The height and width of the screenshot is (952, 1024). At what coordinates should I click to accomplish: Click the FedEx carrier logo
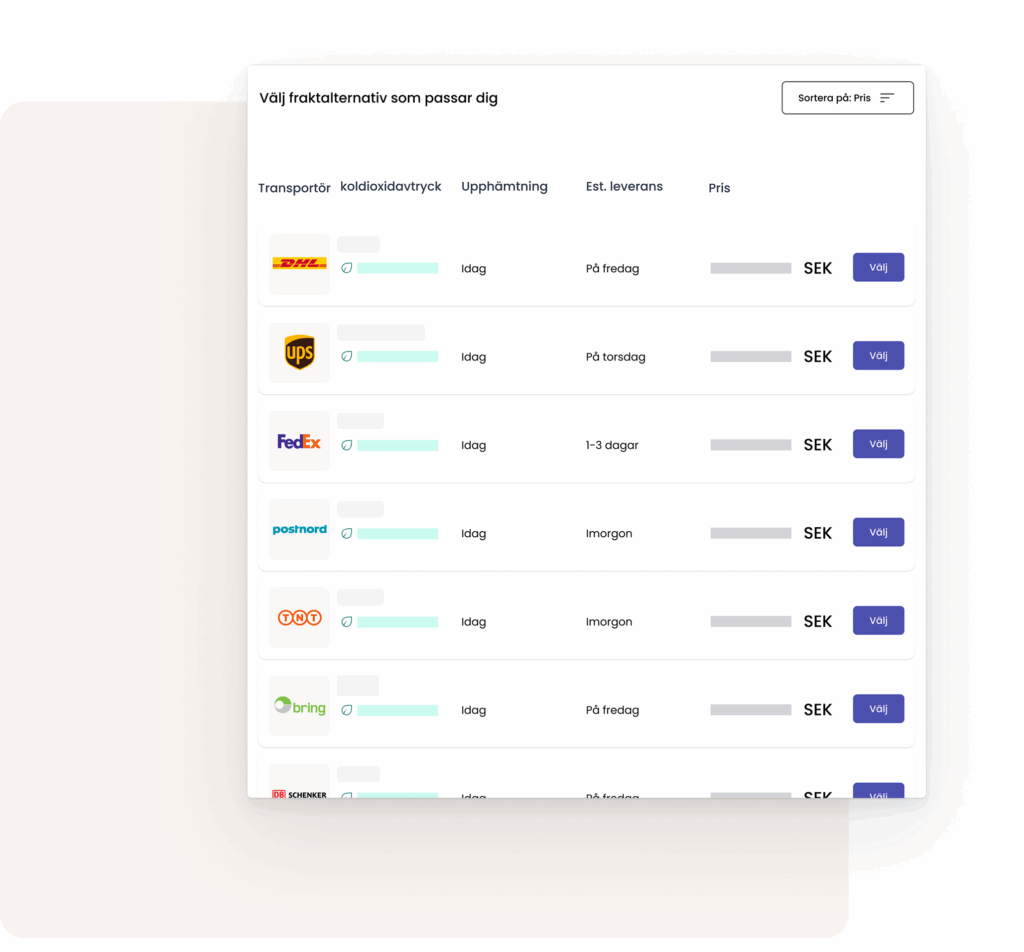[x=299, y=442]
